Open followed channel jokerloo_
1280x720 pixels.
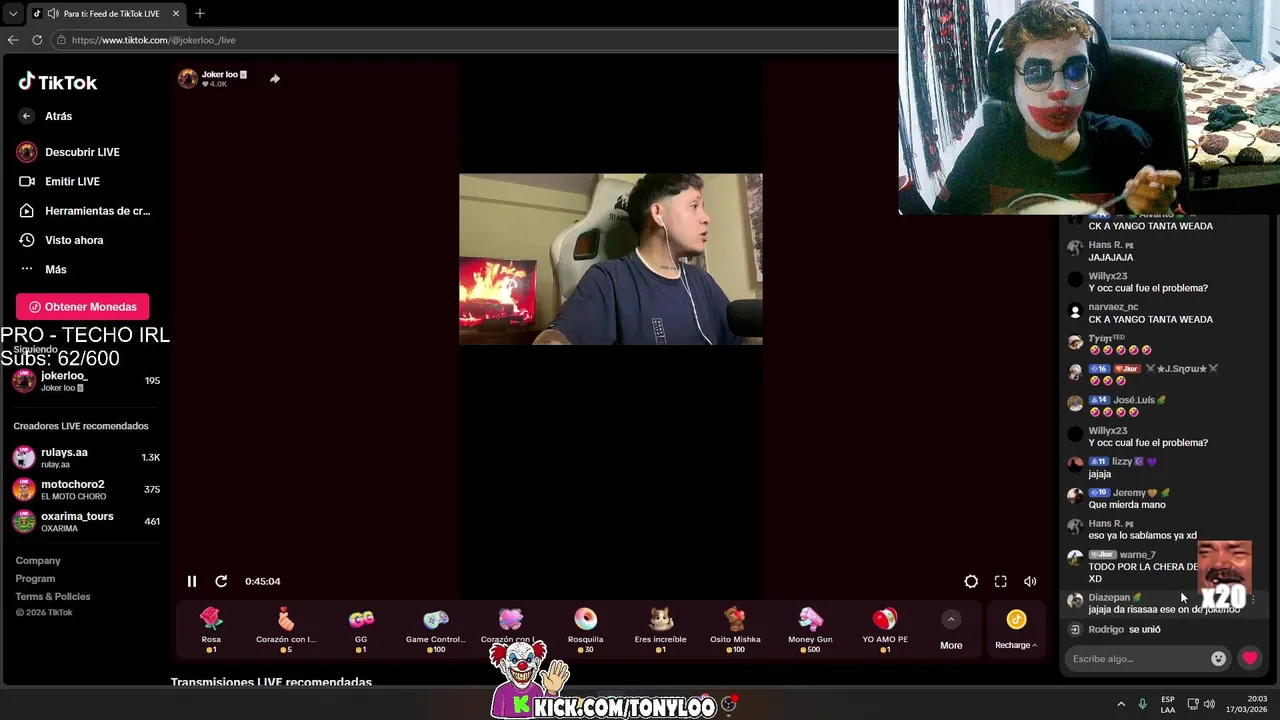point(86,381)
